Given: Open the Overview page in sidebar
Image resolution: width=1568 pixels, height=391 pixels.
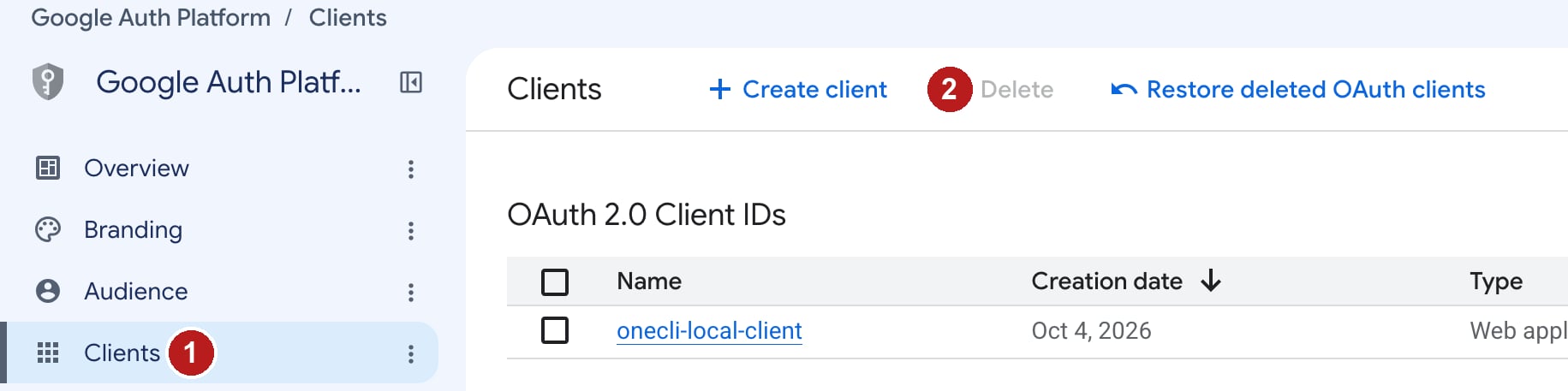Looking at the screenshot, I should [136, 168].
